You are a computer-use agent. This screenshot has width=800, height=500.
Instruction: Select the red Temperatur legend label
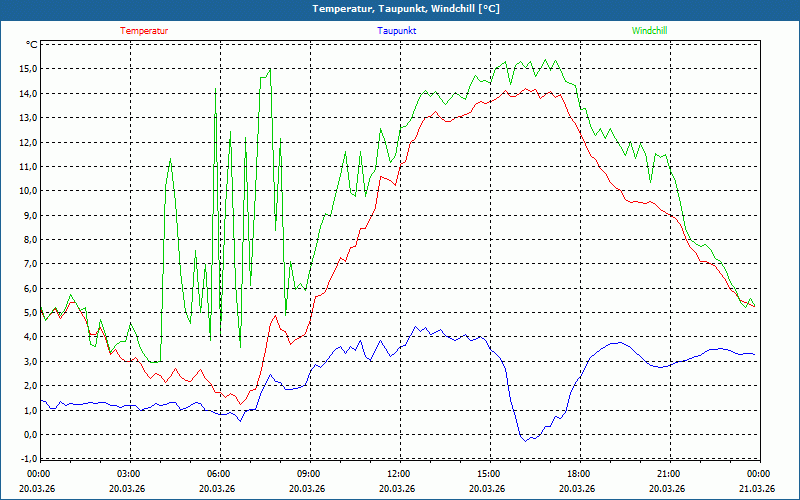pos(144,31)
